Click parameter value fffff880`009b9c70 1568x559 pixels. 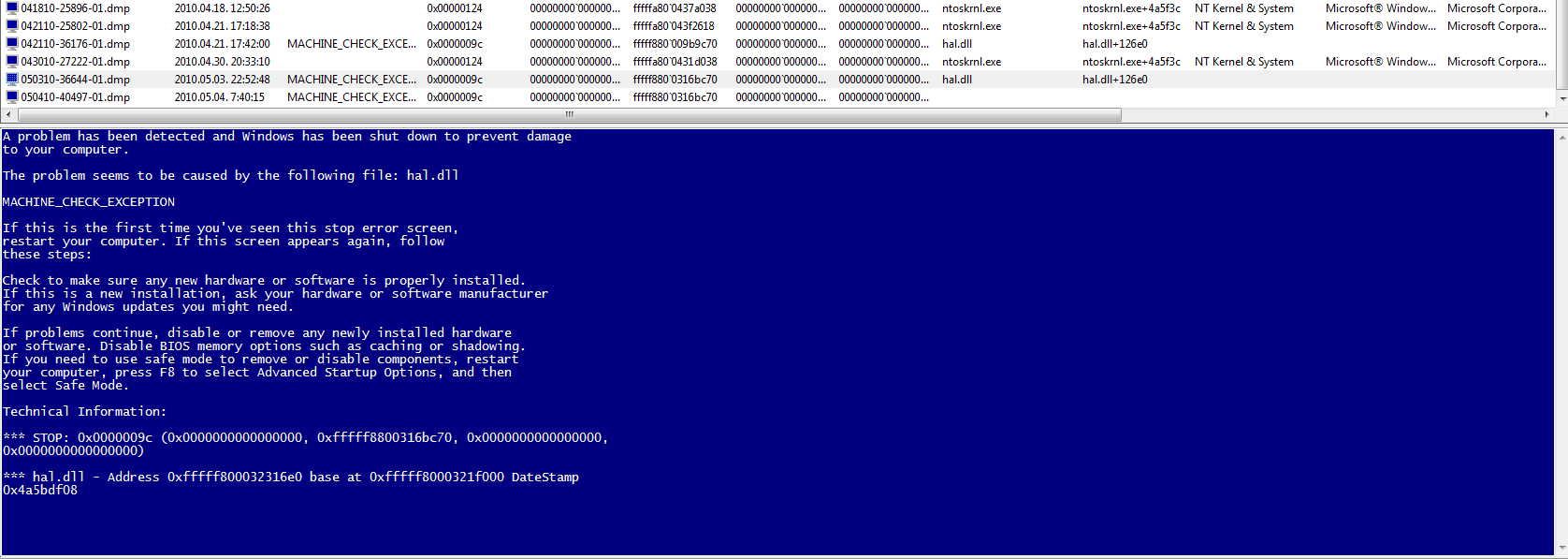click(x=675, y=44)
